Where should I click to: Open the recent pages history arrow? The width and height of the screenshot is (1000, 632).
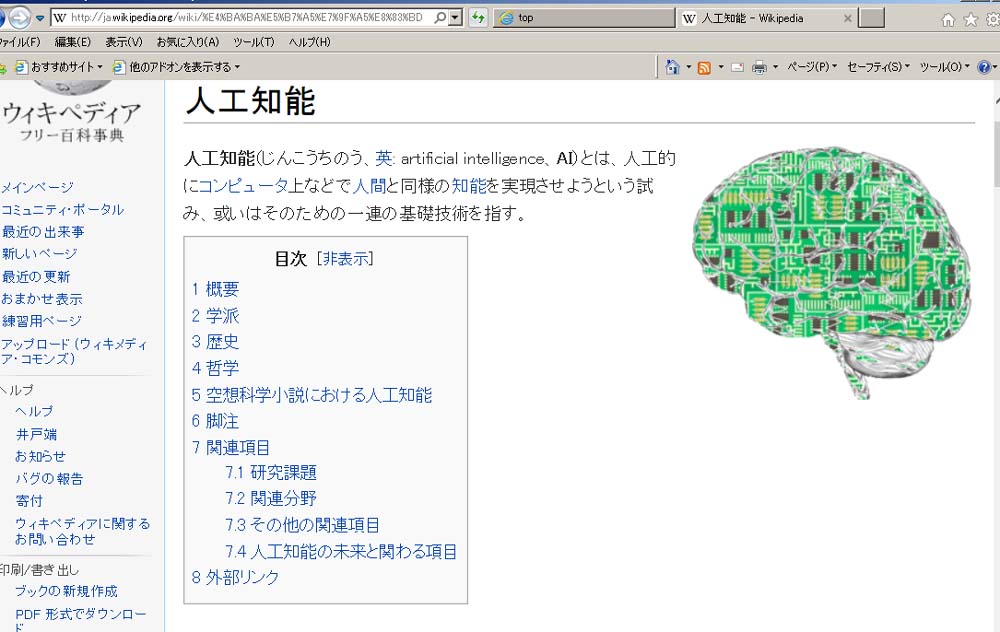[x=40, y=18]
